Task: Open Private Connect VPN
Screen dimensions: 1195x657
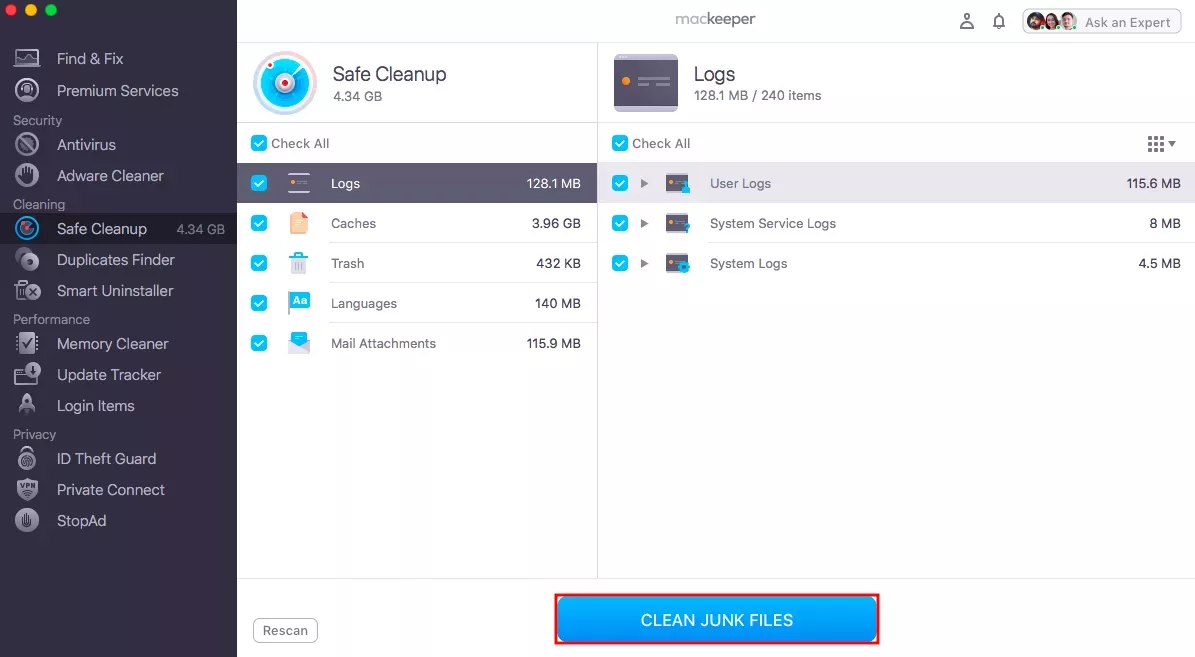Action: pos(109,489)
